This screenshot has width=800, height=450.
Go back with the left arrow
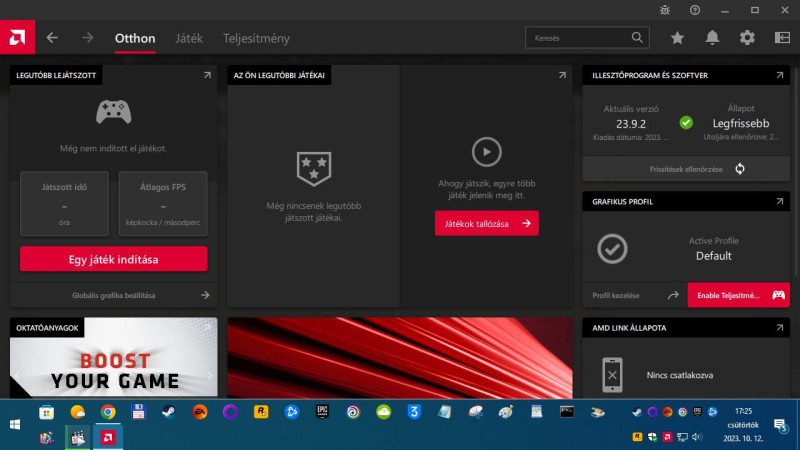click(52, 38)
